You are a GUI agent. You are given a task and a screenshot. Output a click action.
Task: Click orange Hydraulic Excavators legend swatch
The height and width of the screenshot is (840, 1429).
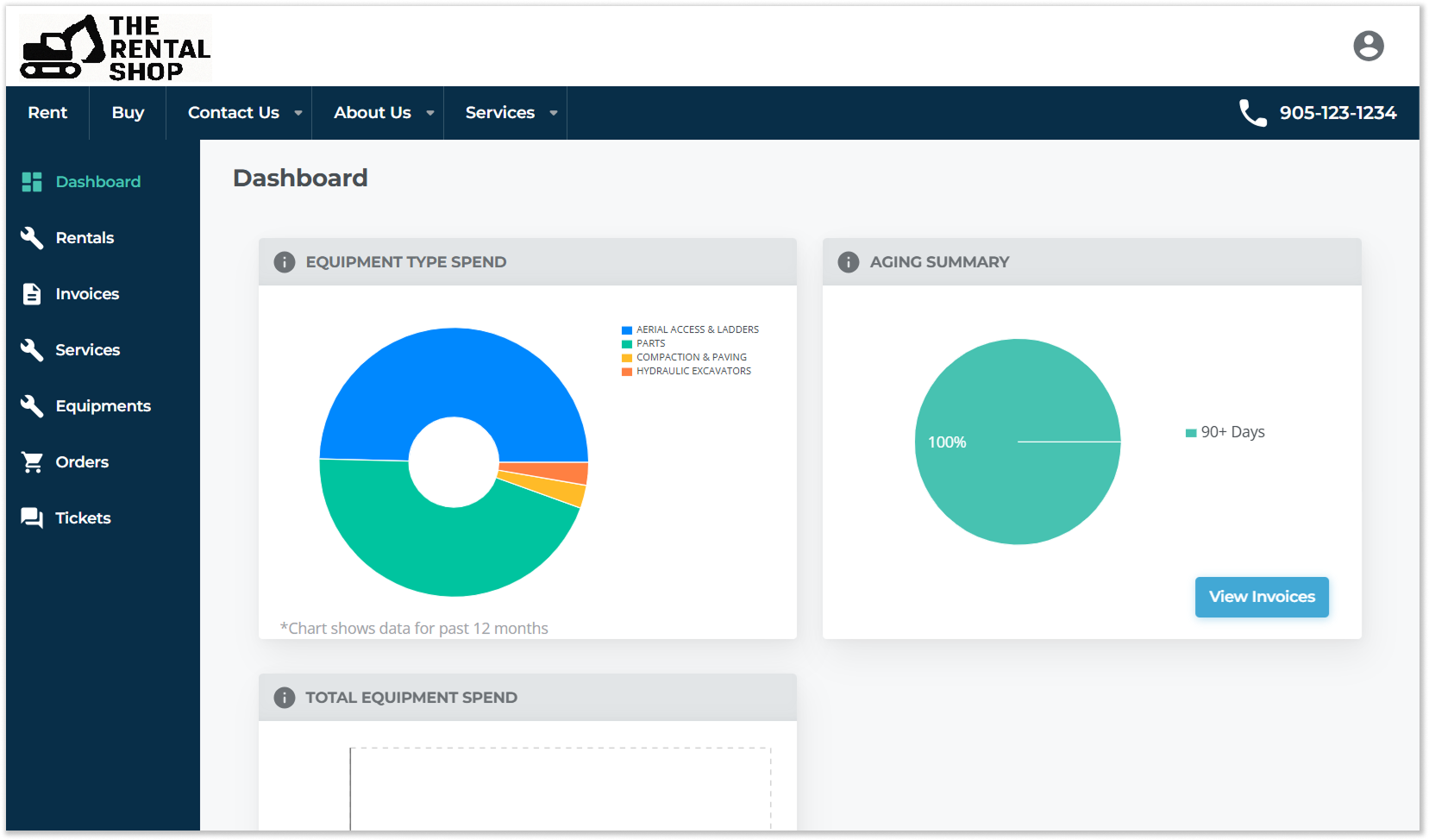pyautogui.click(x=627, y=372)
